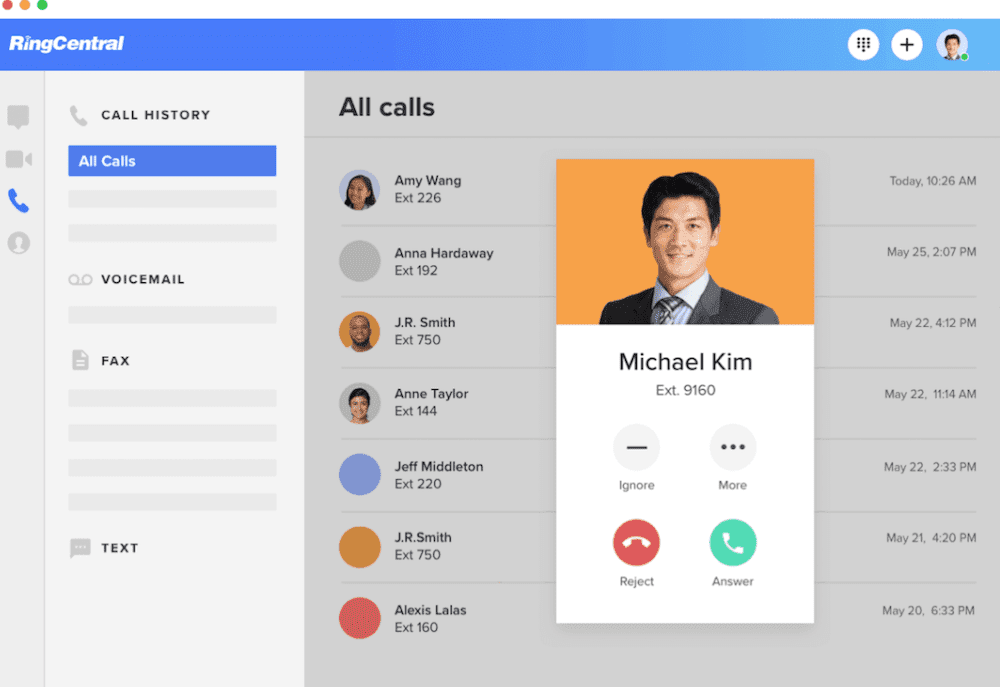Click the Michael Kim caller name
This screenshot has width=1000, height=687.
point(686,362)
